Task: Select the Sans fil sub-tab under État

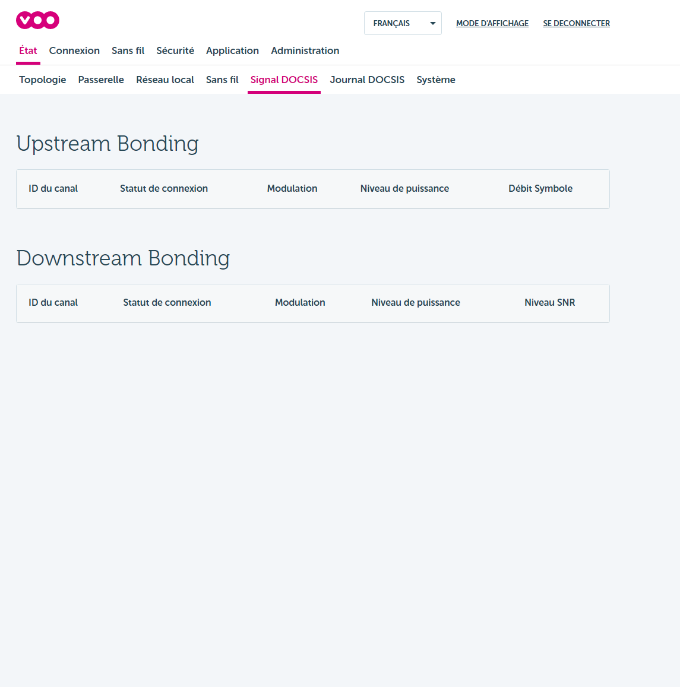Action: coord(222,80)
